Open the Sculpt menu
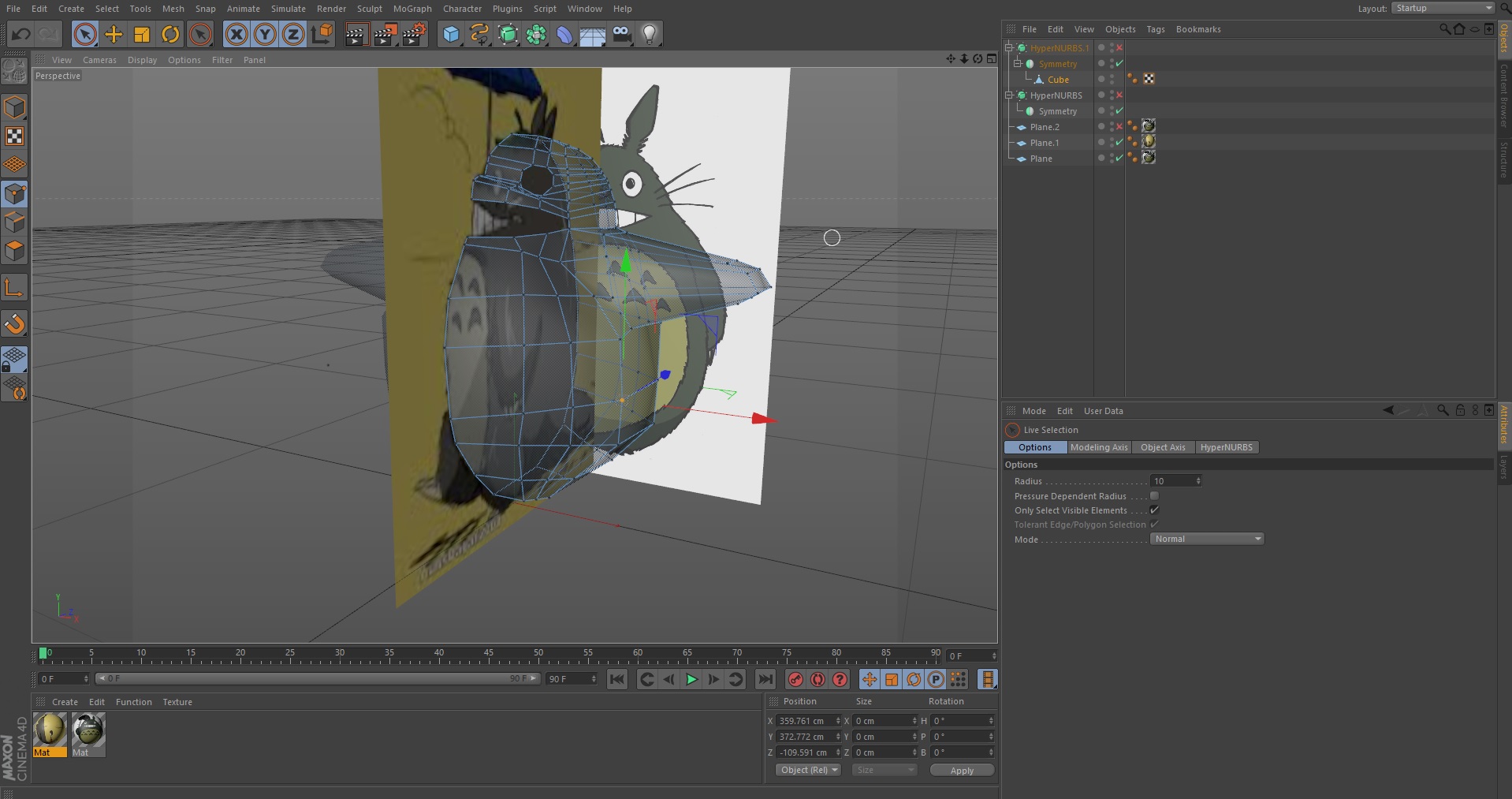1512x799 pixels. coord(369,9)
